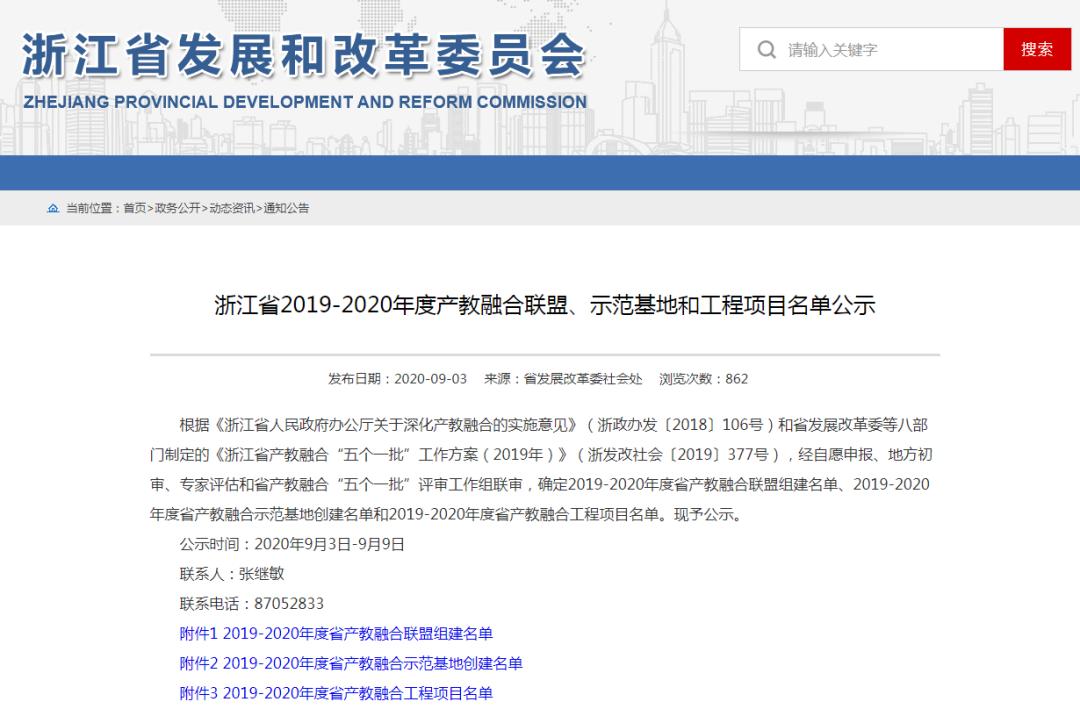The image size is (1080, 716).
Task: Open the 首页 breadcrumb link
Action: coord(134,208)
